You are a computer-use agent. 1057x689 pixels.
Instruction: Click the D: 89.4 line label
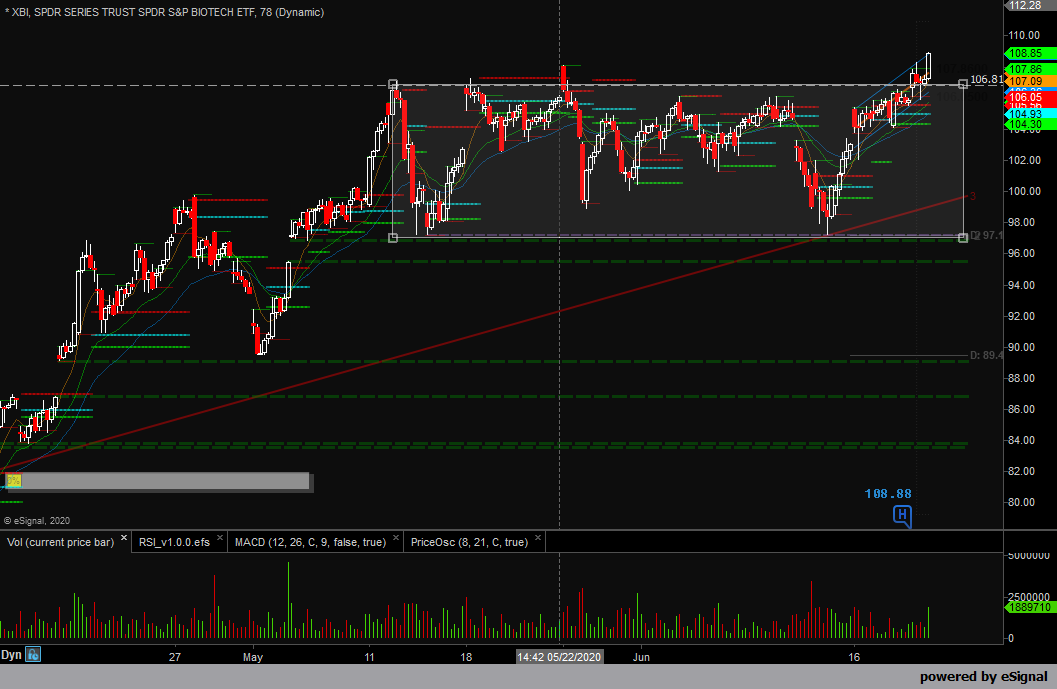click(x=986, y=355)
